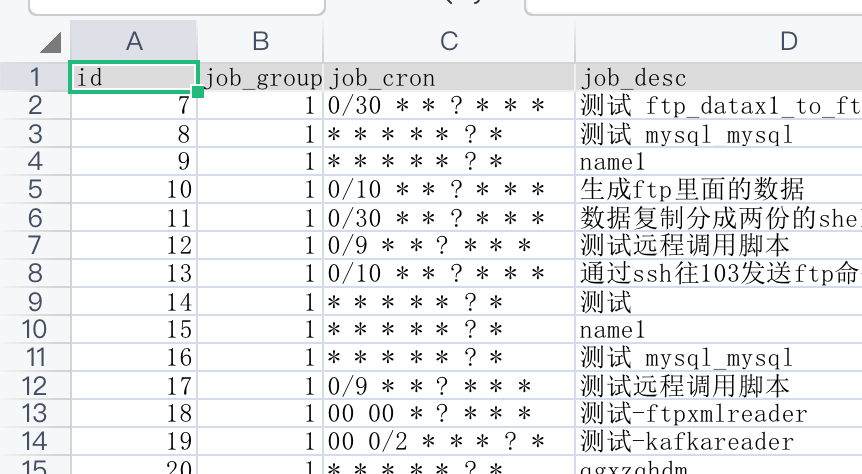Click job_cron cell '0/9 * * ? * * *' in row 7
This screenshot has width=862, height=474.
click(449, 245)
